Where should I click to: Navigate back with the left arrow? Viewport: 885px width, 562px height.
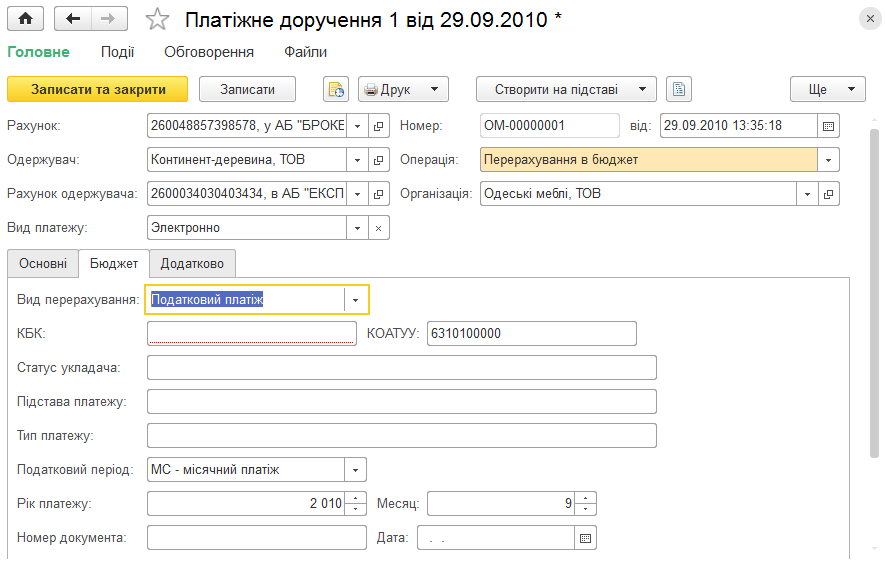73,19
